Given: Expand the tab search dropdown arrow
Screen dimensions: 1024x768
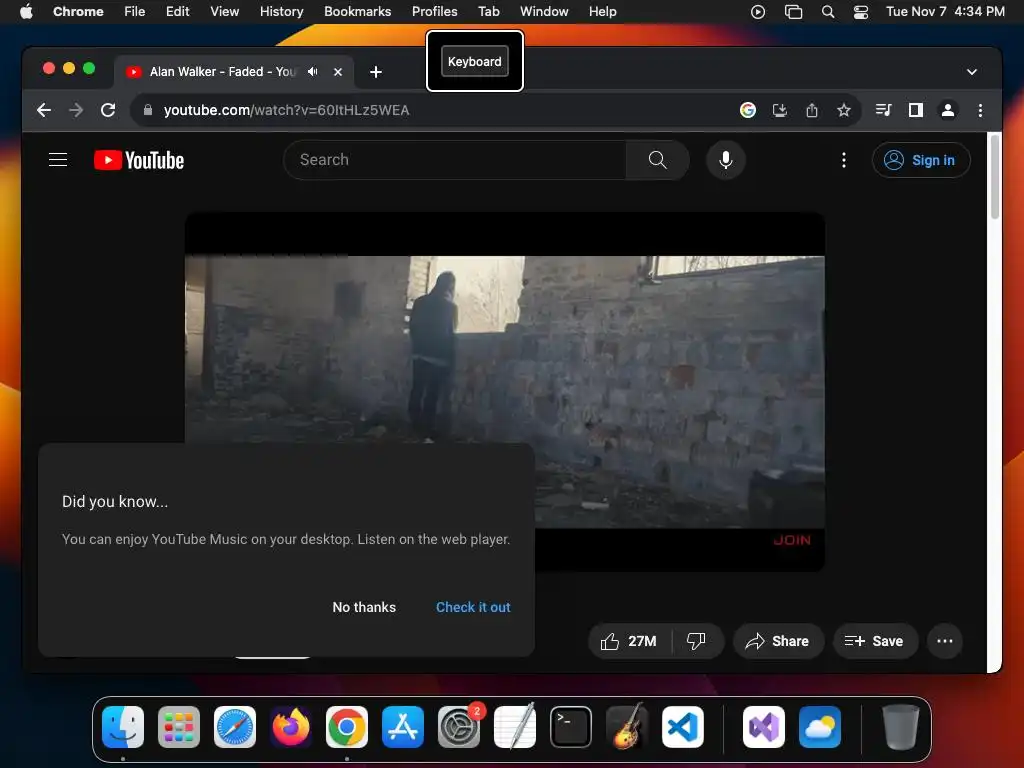Looking at the screenshot, I should pyautogui.click(x=972, y=72).
